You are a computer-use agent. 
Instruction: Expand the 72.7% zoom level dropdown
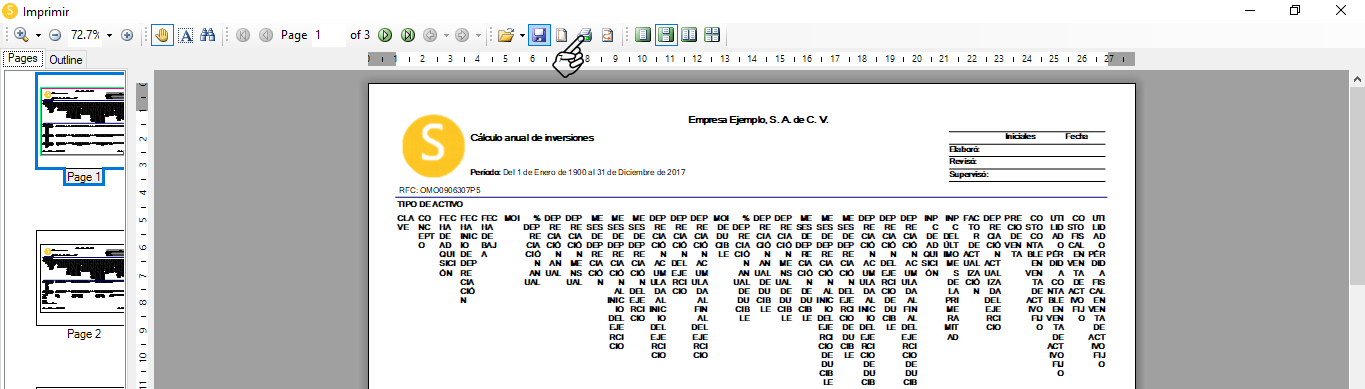pos(109,35)
